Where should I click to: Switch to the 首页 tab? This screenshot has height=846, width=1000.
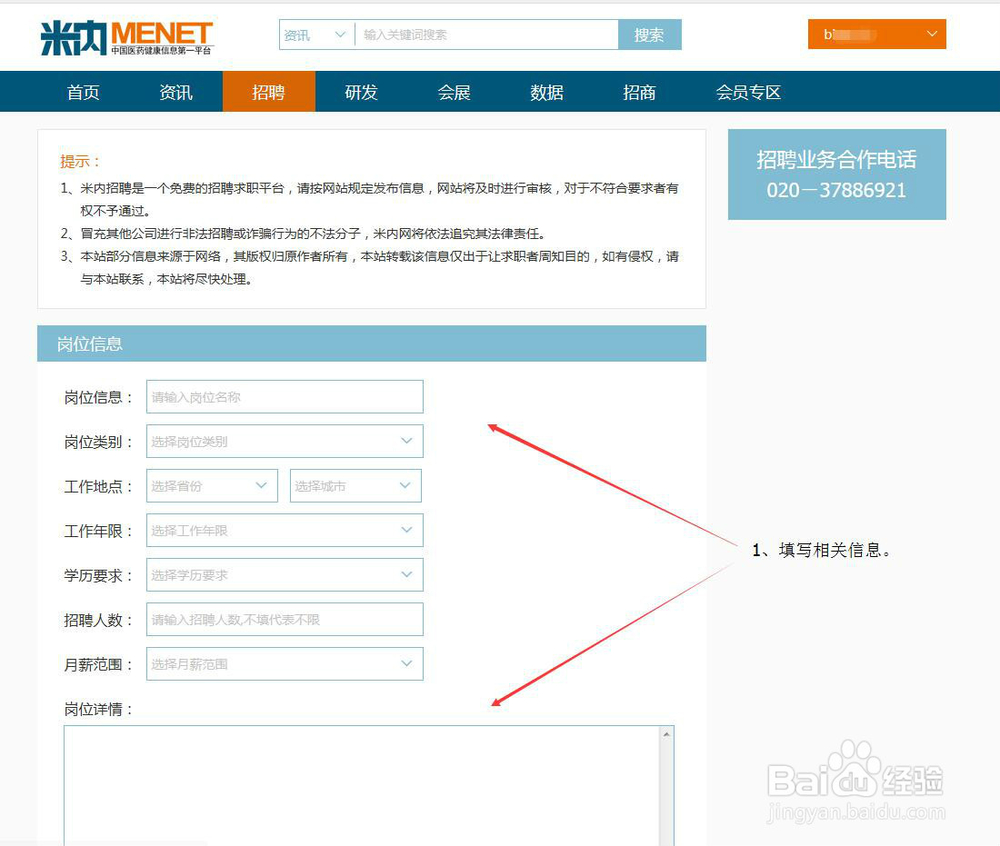point(83,92)
